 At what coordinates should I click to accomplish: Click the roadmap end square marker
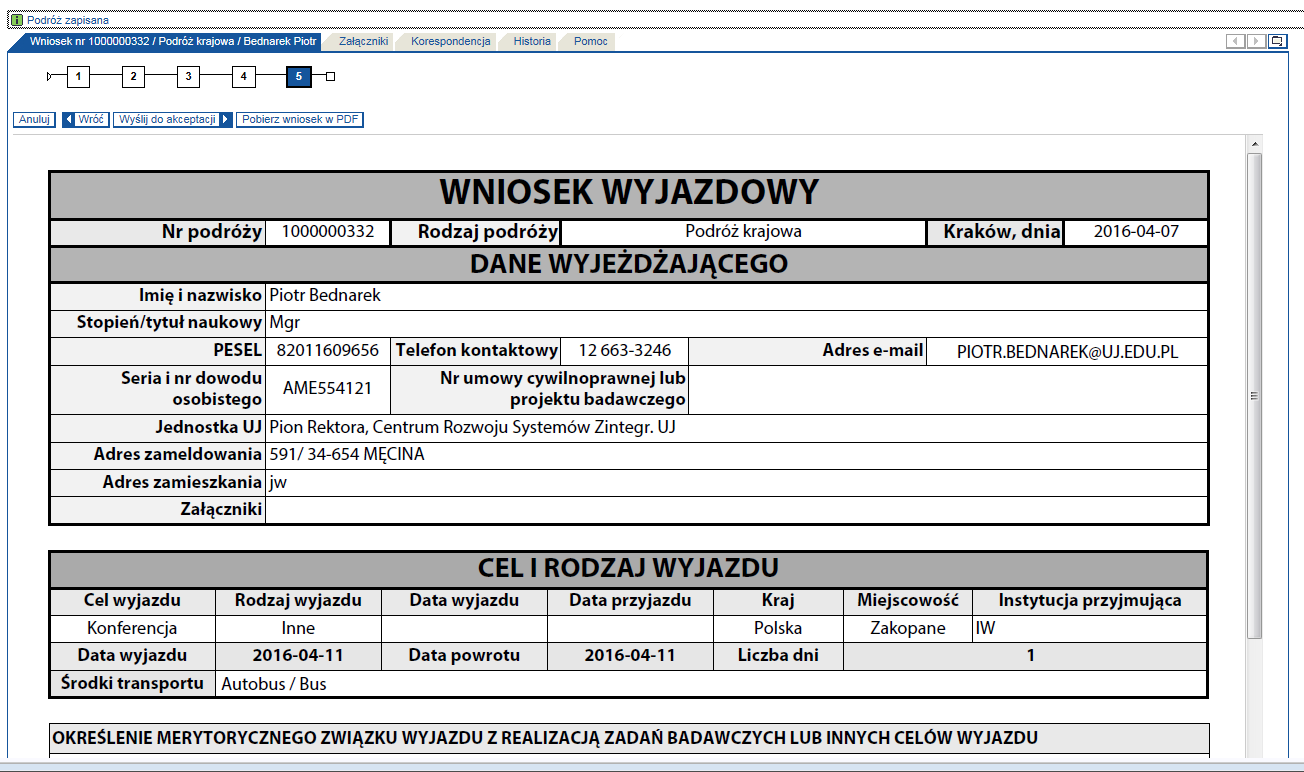[x=331, y=76]
